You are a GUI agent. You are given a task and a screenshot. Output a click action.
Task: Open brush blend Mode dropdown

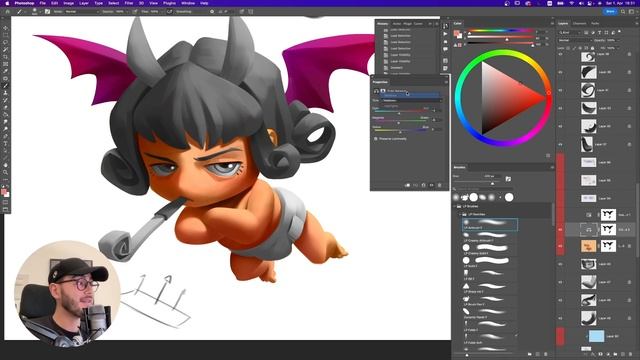pos(82,11)
